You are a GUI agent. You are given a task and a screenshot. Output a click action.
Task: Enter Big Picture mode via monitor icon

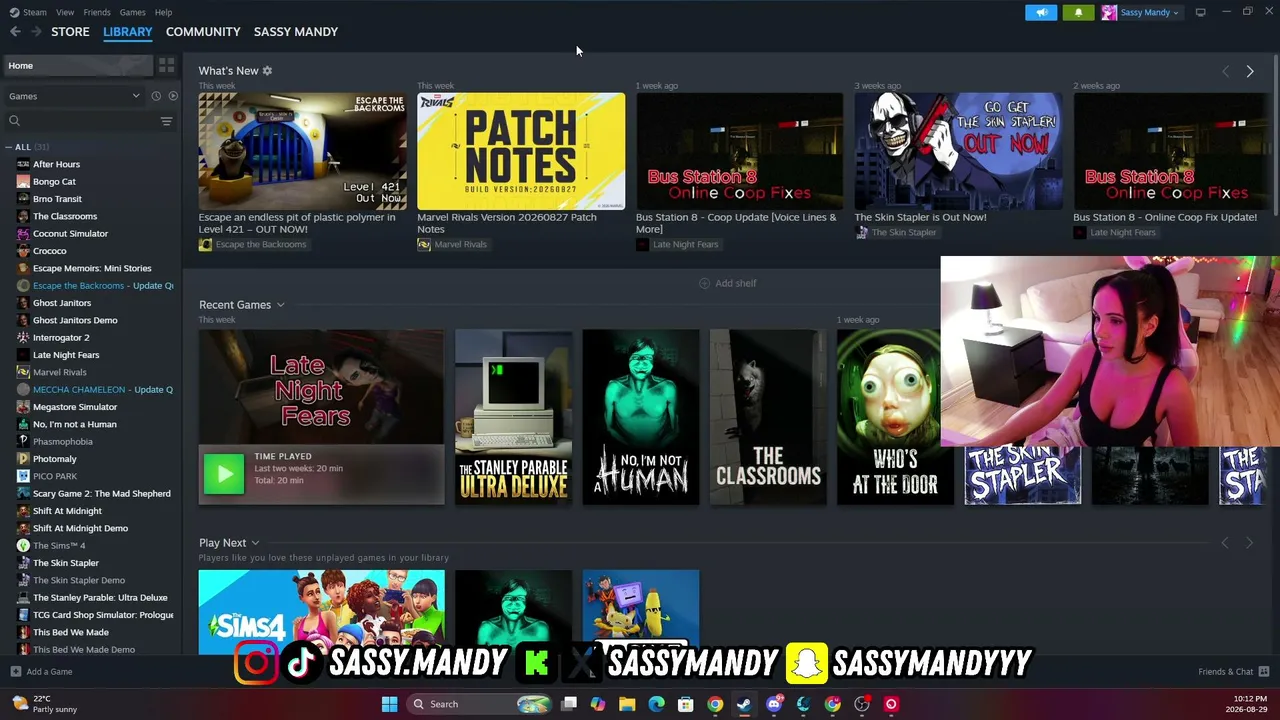point(1200,12)
